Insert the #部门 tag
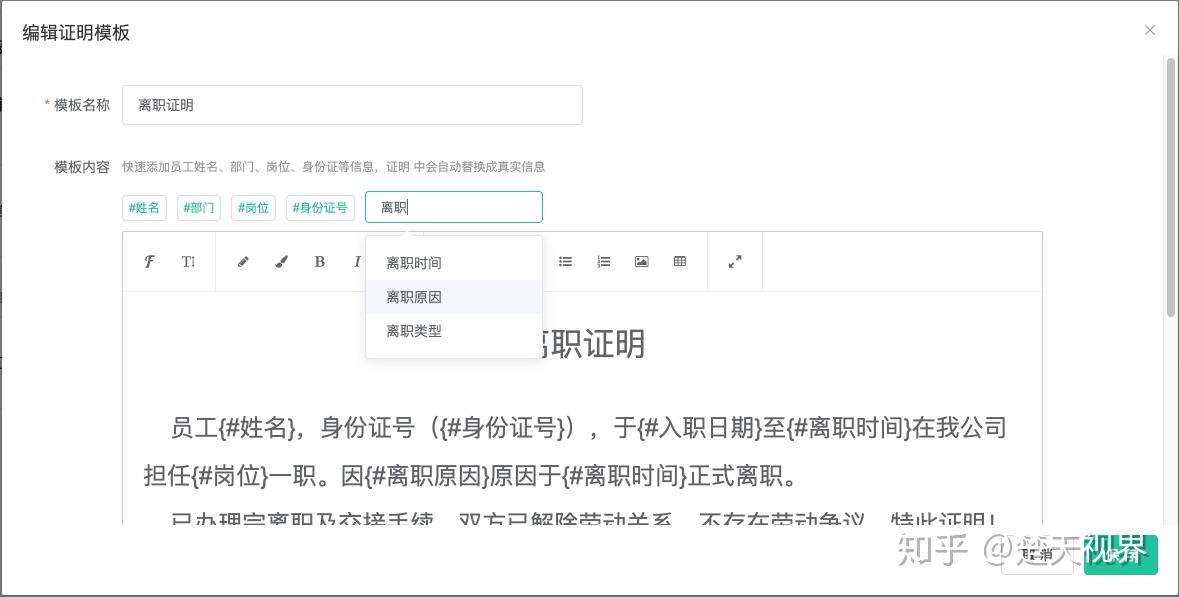 pyautogui.click(x=199, y=208)
